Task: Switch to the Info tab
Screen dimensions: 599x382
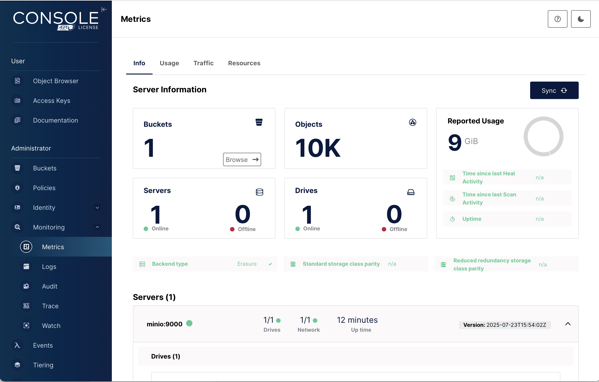Action: coord(139,63)
